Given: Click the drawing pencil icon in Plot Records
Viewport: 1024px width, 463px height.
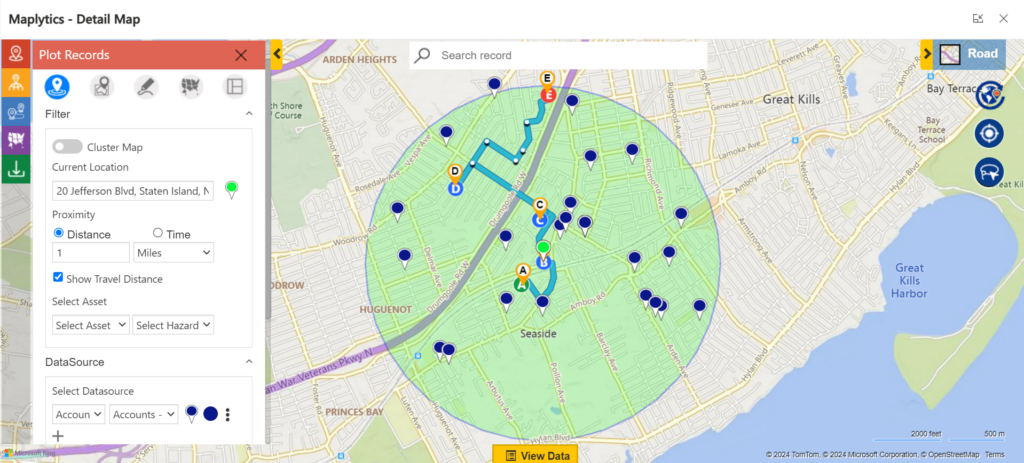Looking at the screenshot, I should tap(147, 87).
